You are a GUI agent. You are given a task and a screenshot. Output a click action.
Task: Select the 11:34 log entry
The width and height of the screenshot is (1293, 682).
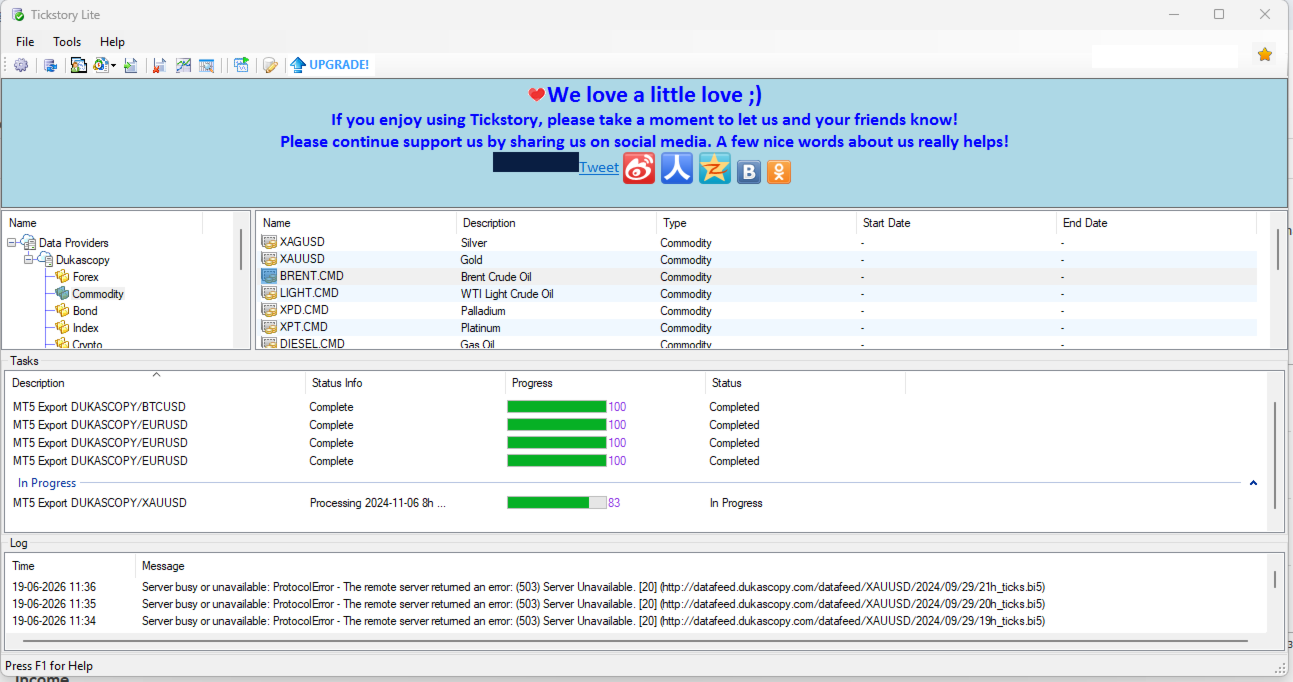[x=636, y=621]
